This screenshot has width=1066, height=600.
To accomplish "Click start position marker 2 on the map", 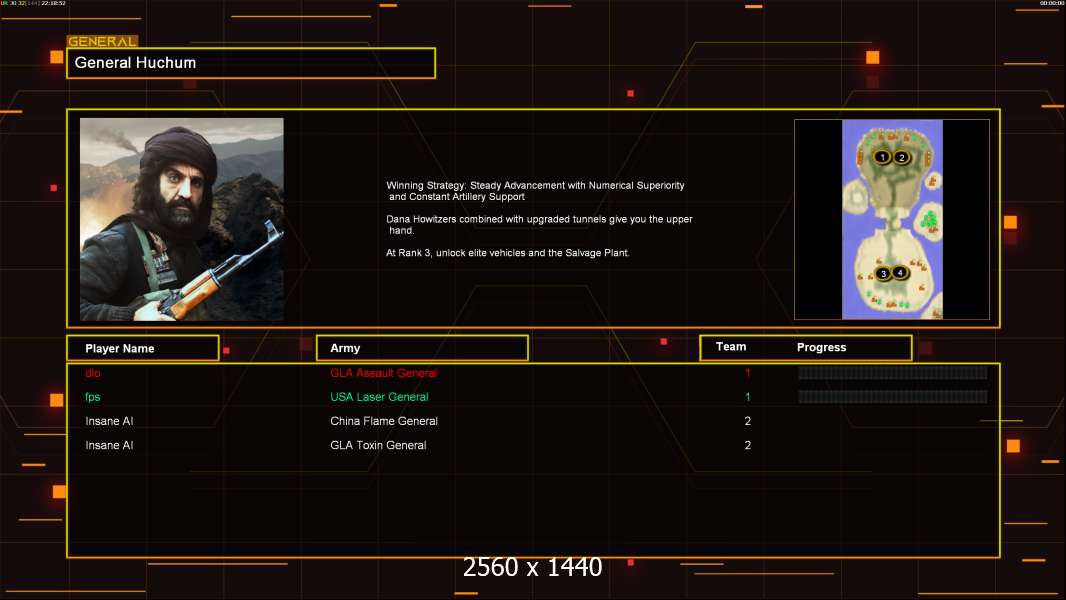I will pyautogui.click(x=901, y=158).
